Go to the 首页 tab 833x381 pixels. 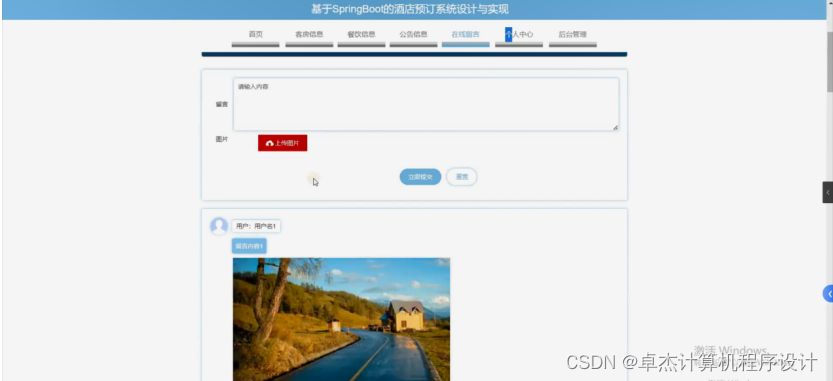tap(256, 35)
